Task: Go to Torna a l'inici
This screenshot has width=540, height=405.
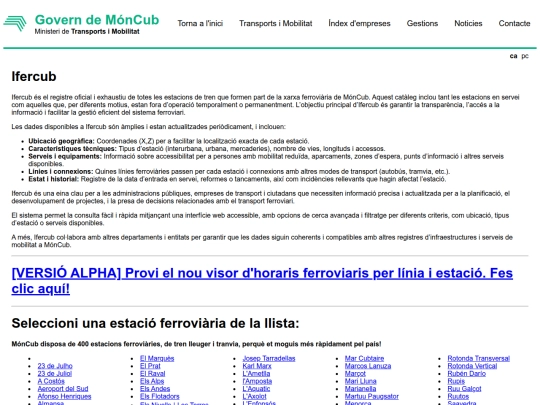Action: [200, 23]
